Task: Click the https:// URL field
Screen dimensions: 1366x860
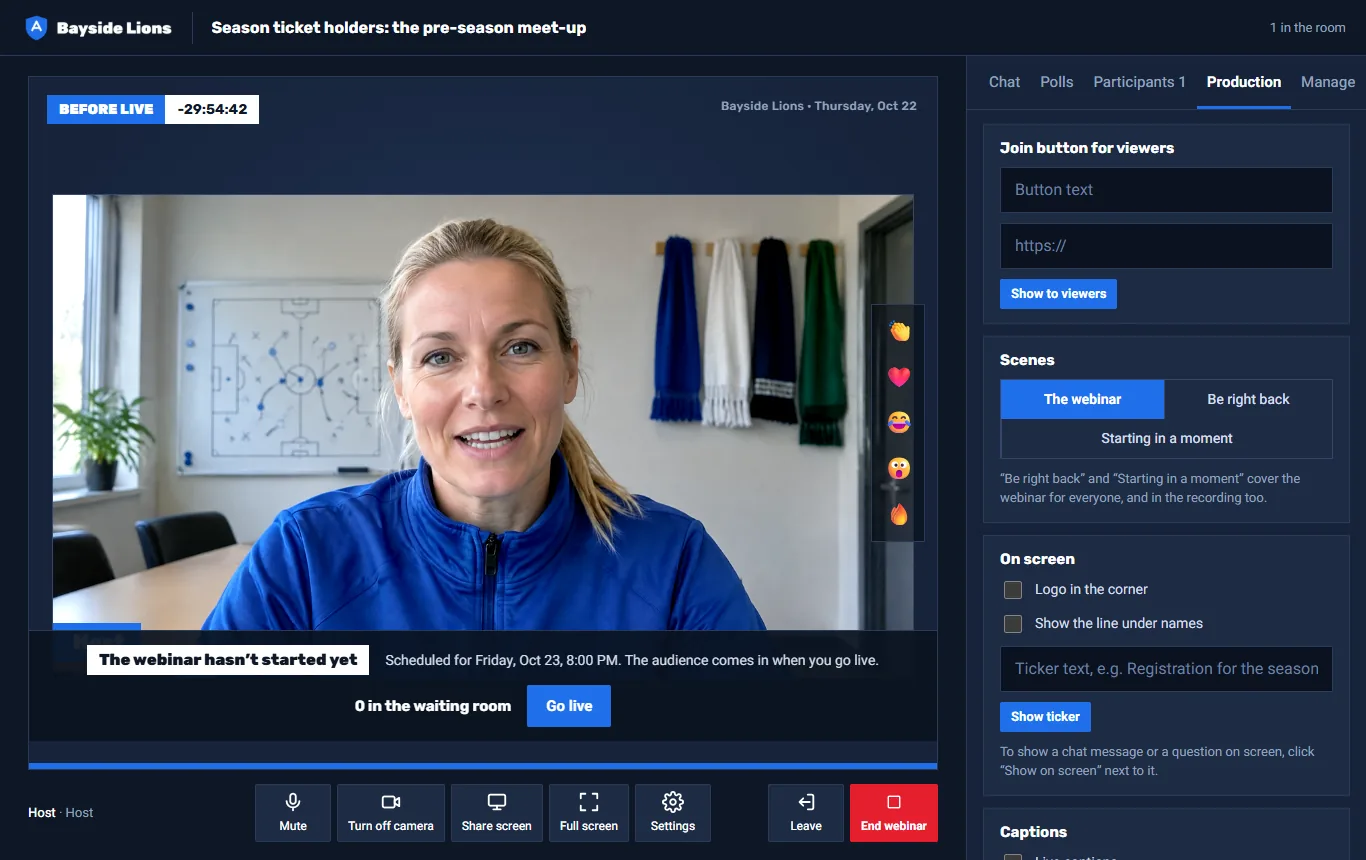Action: pos(1166,246)
